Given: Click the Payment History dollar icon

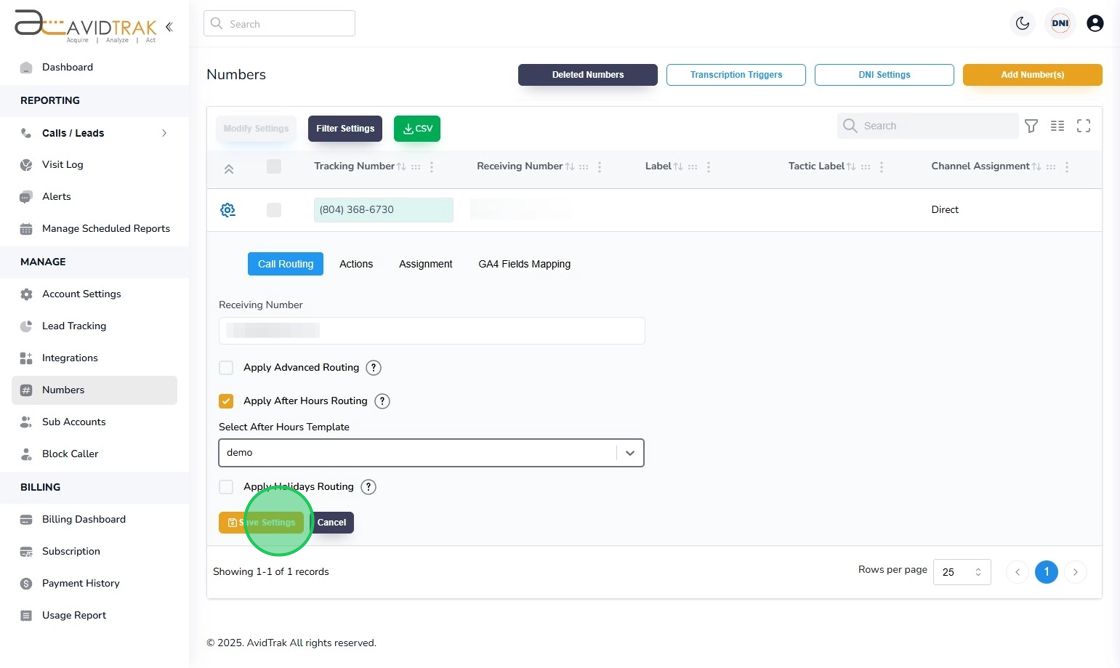Looking at the screenshot, I should coord(26,584).
